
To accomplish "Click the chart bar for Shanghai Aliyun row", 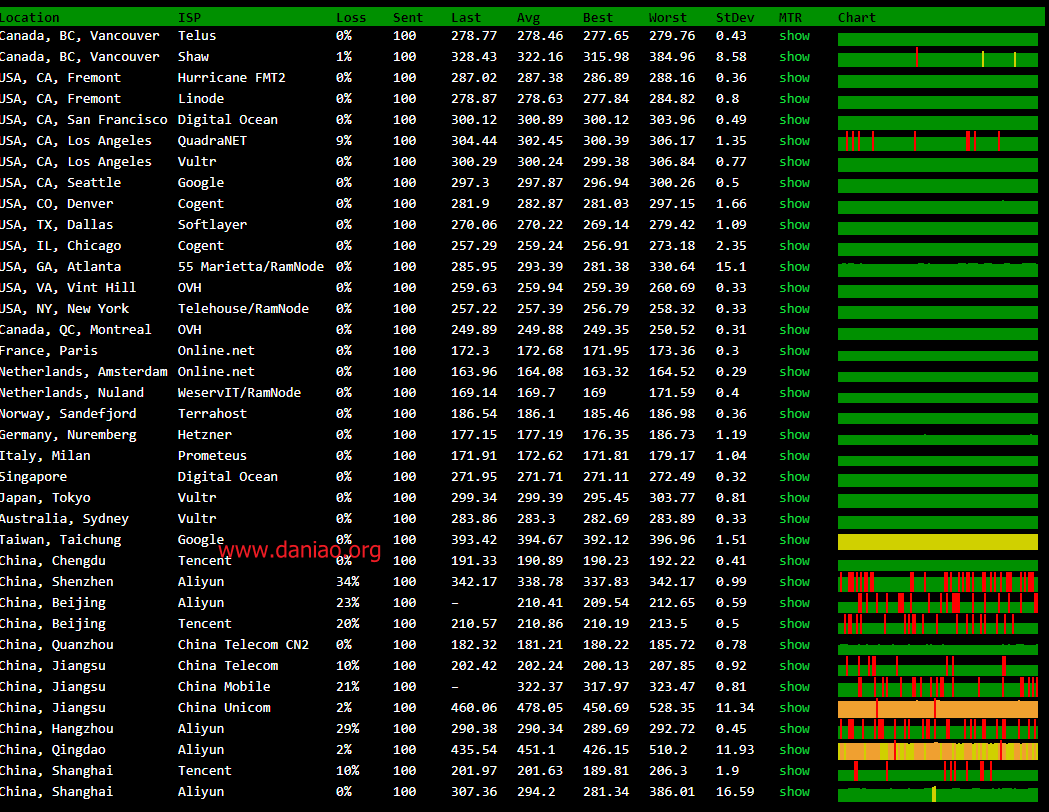I will pyautogui.click(x=937, y=794).
